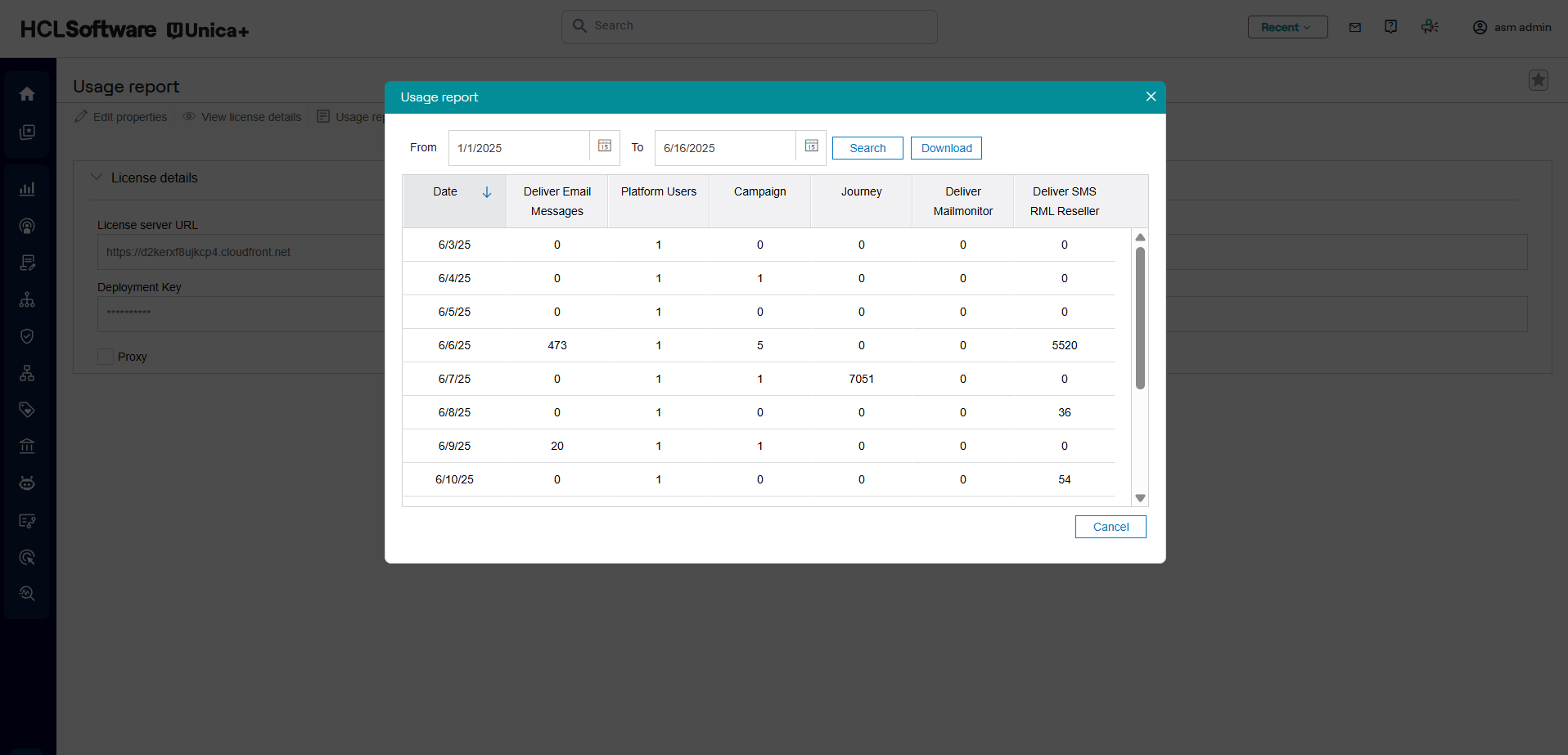Click the Home icon in sidebar
Image resolution: width=1568 pixels, height=755 pixels.
[x=27, y=94]
